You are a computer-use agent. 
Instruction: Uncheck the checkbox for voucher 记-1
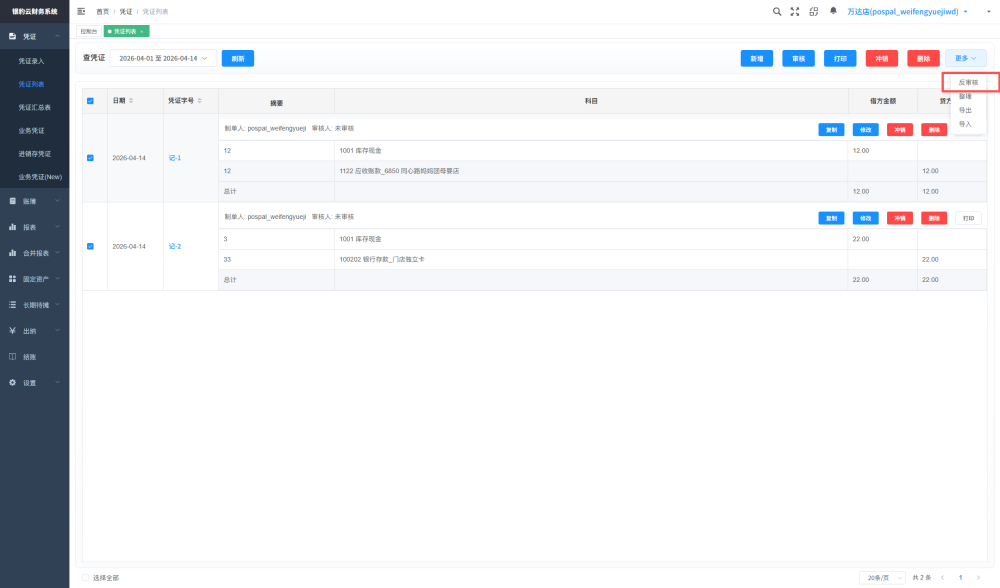click(90, 158)
